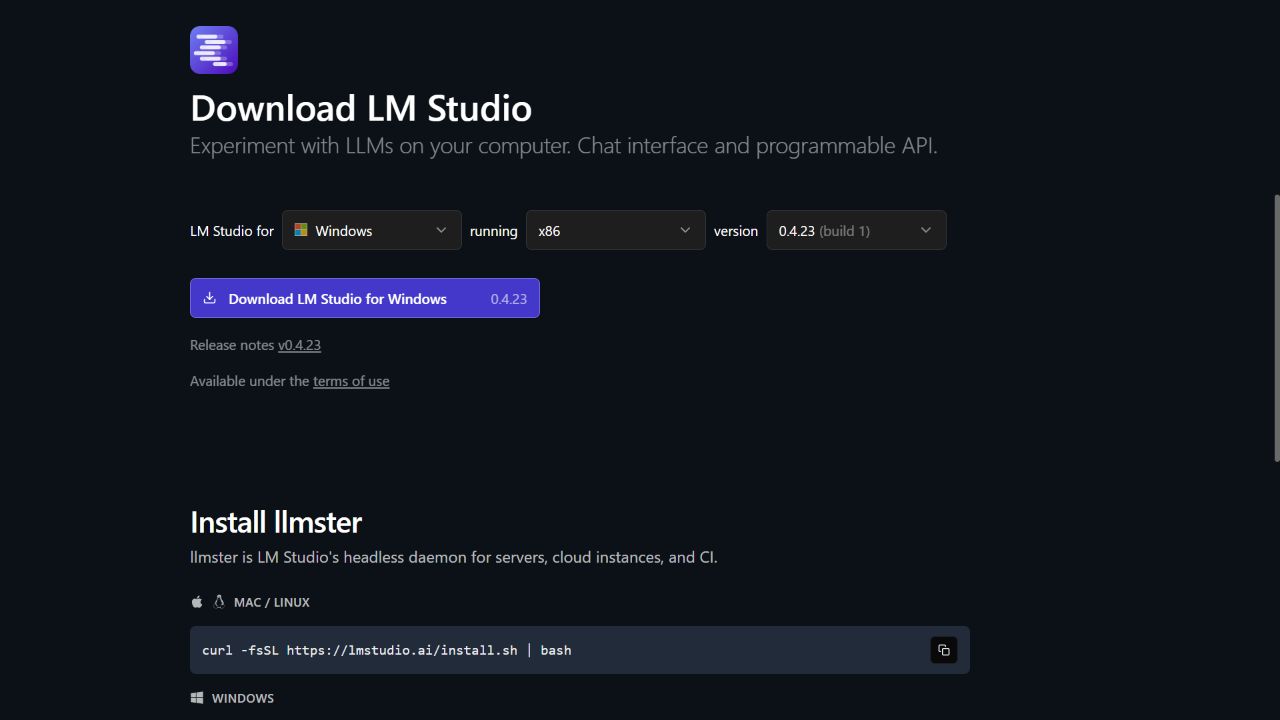The image size is (1280, 720).
Task: Click the LM Studio logo icon
Action: click(214, 50)
